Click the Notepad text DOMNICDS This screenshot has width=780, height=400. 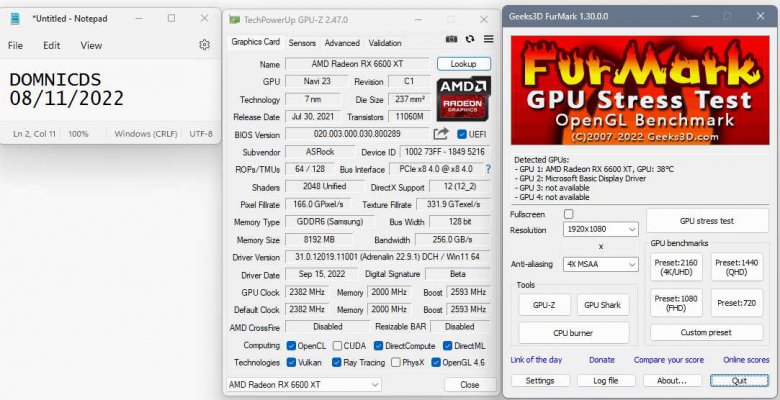click(55, 80)
